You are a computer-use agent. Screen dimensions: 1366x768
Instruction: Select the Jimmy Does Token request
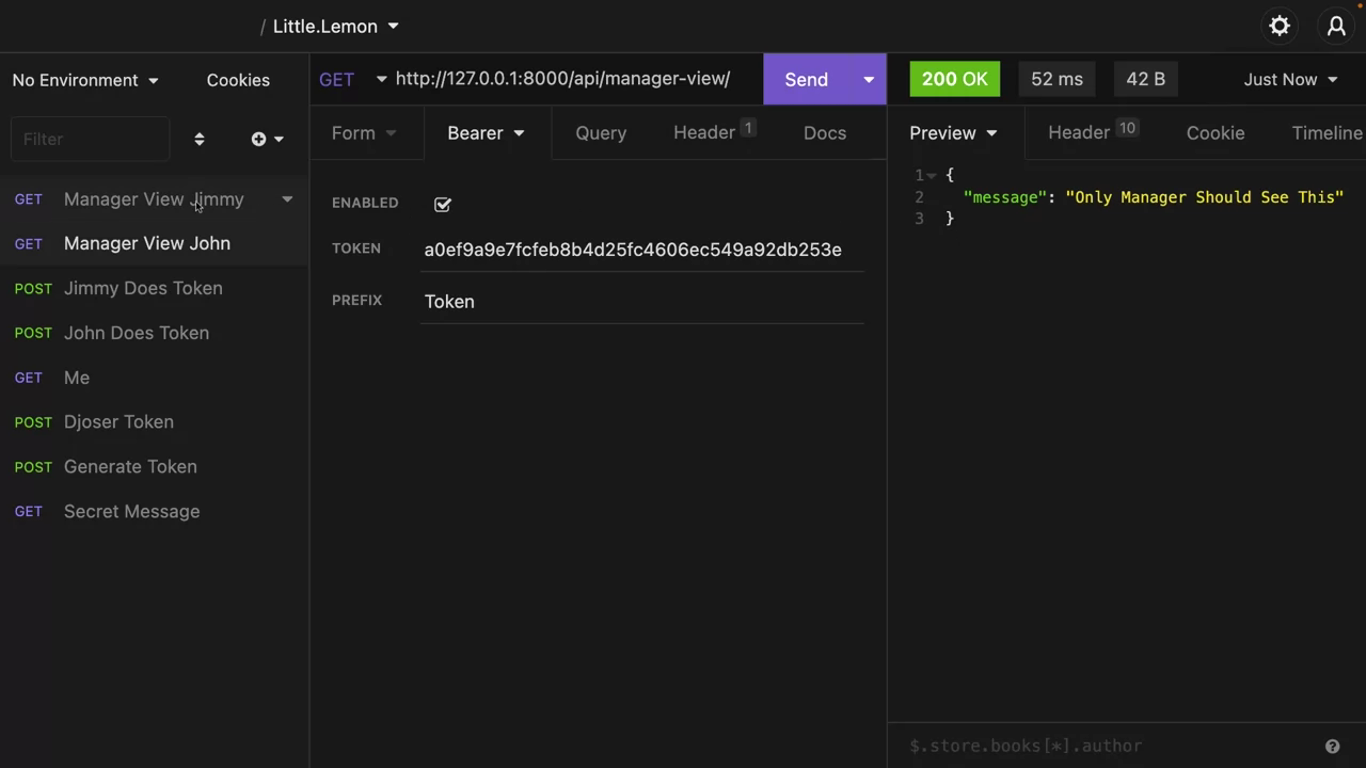coord(143,288)
